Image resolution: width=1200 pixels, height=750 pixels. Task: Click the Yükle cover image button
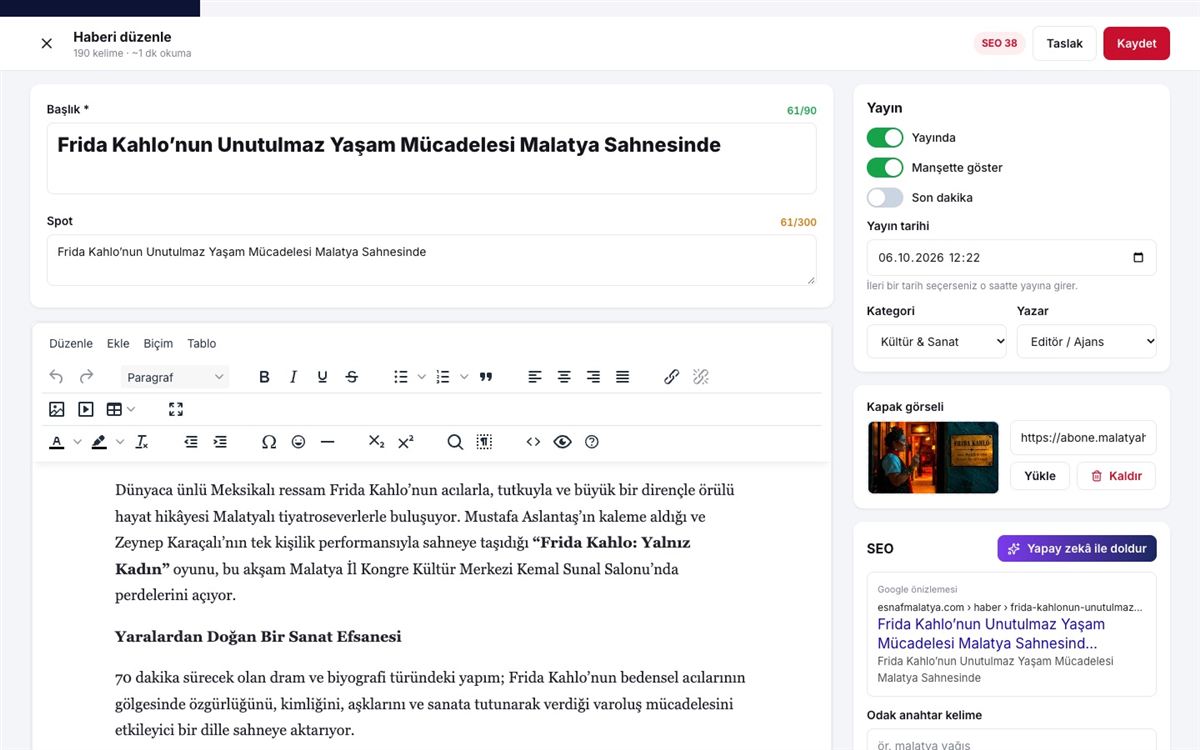(x=1040, y=476)
